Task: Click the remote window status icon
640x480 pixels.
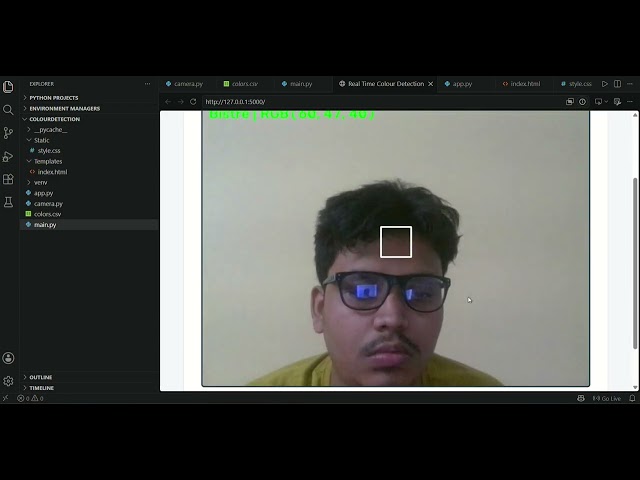Action: [x=5, y=398]
